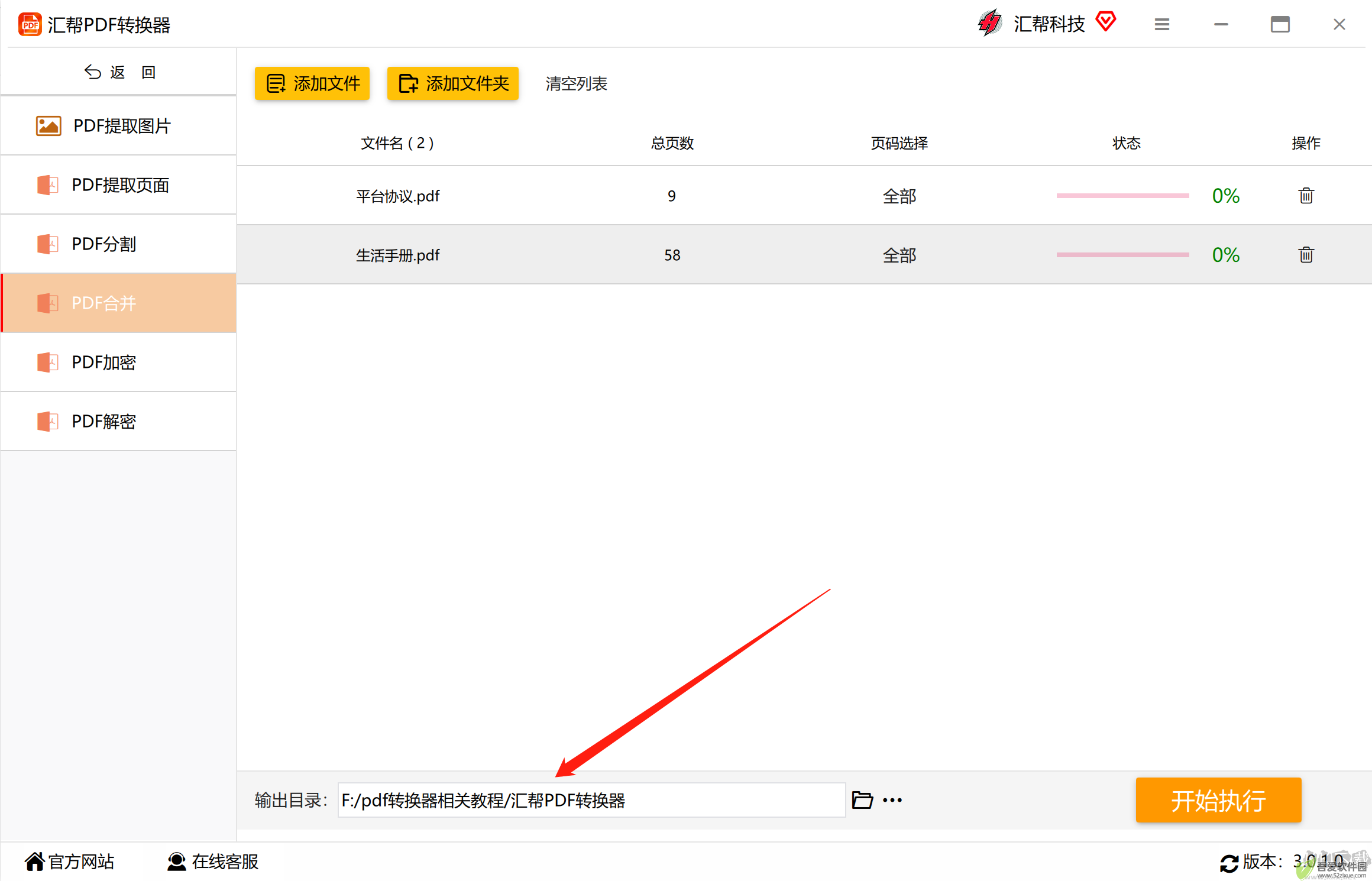Screen dimensions: 1372x881
Task: Select the PDF分割 tool
Action: tap(119, 244)
